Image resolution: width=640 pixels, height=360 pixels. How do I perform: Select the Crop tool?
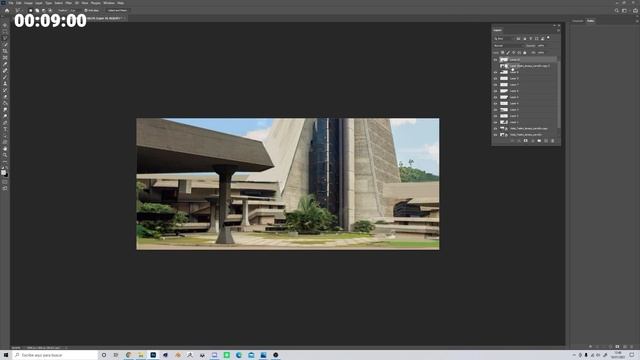click(x=5, y=51)
